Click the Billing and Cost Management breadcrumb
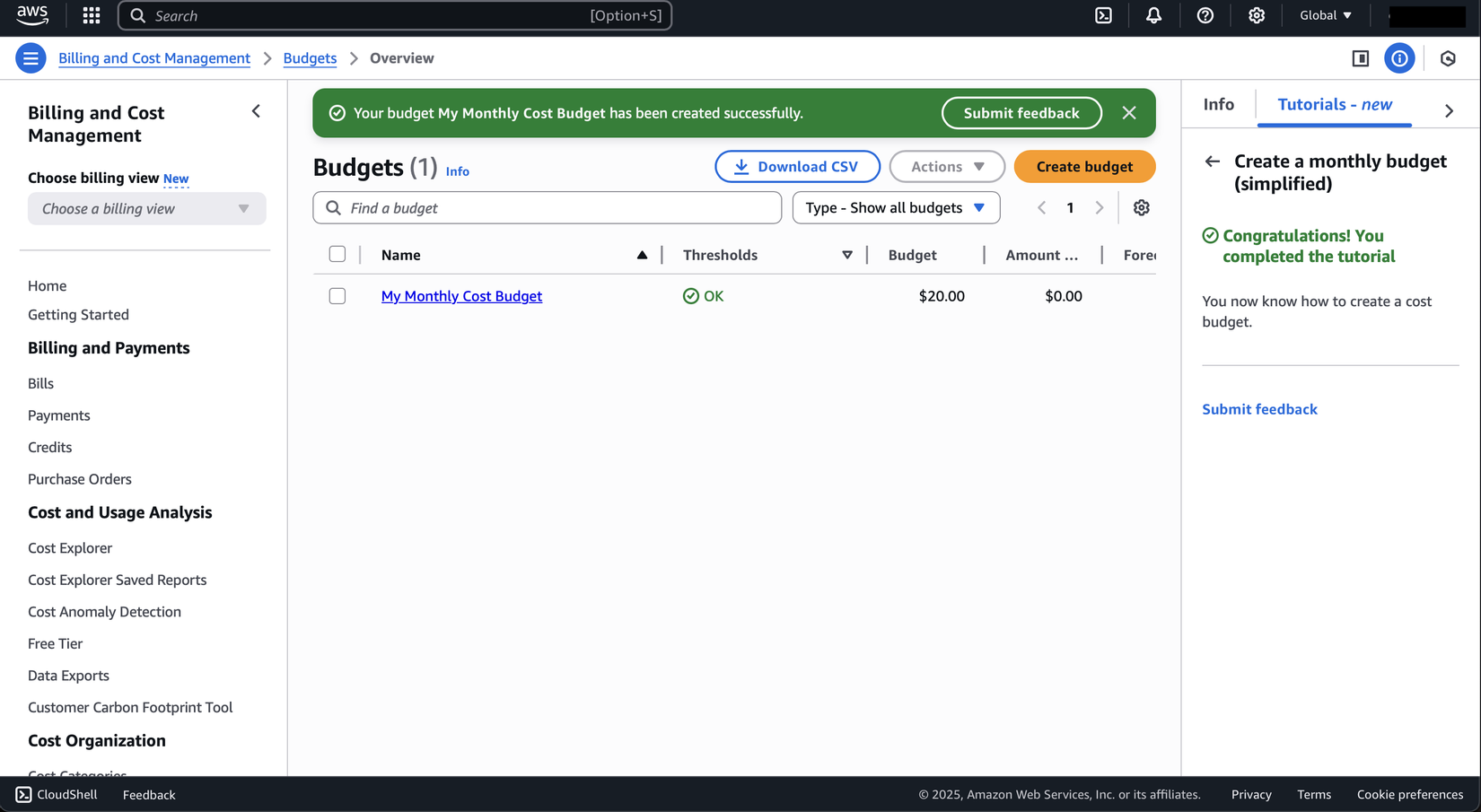Viewport: 1481px width, 812px height. pos(154,58)
